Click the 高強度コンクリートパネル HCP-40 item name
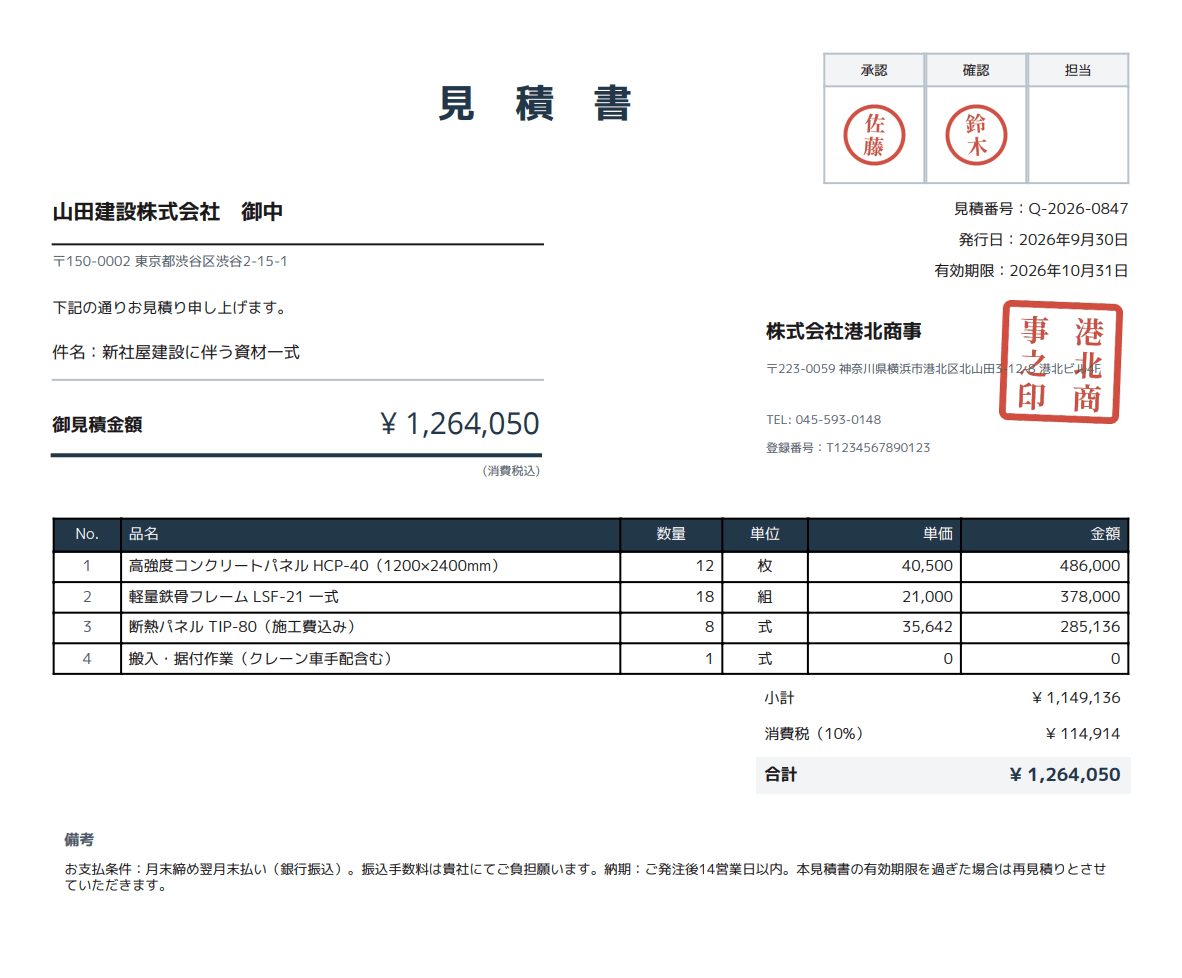The image size is (1182, 978). pyautogui.click(x=314, y=566)
